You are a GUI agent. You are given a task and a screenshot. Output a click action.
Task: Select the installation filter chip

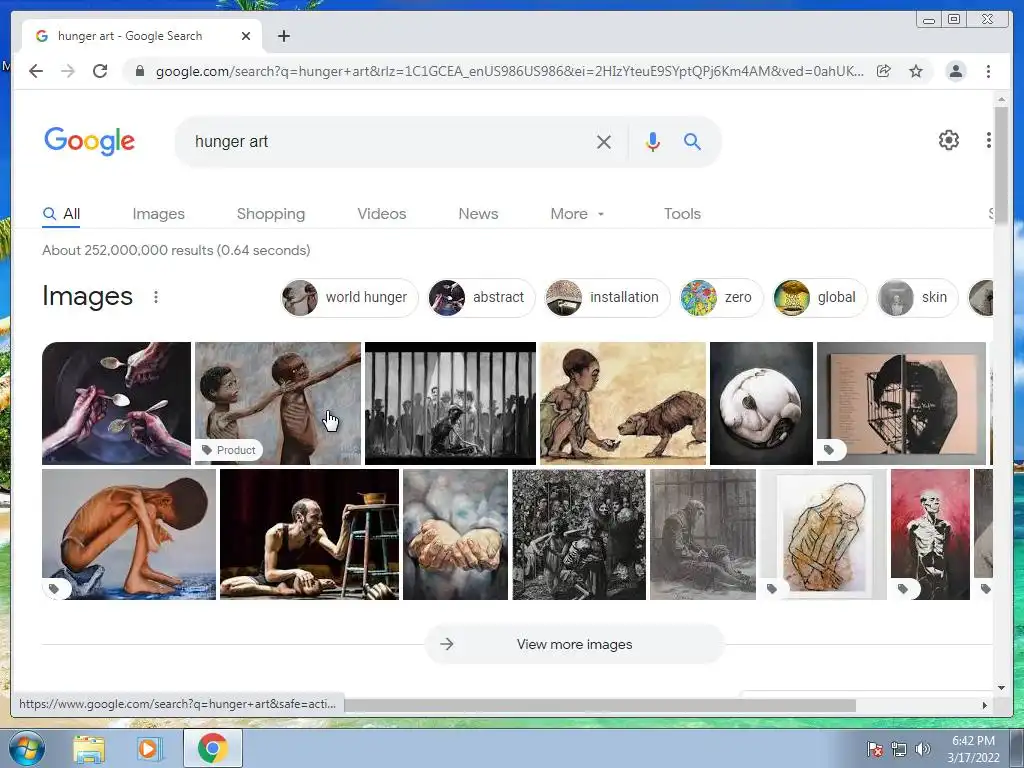[607, 297]
